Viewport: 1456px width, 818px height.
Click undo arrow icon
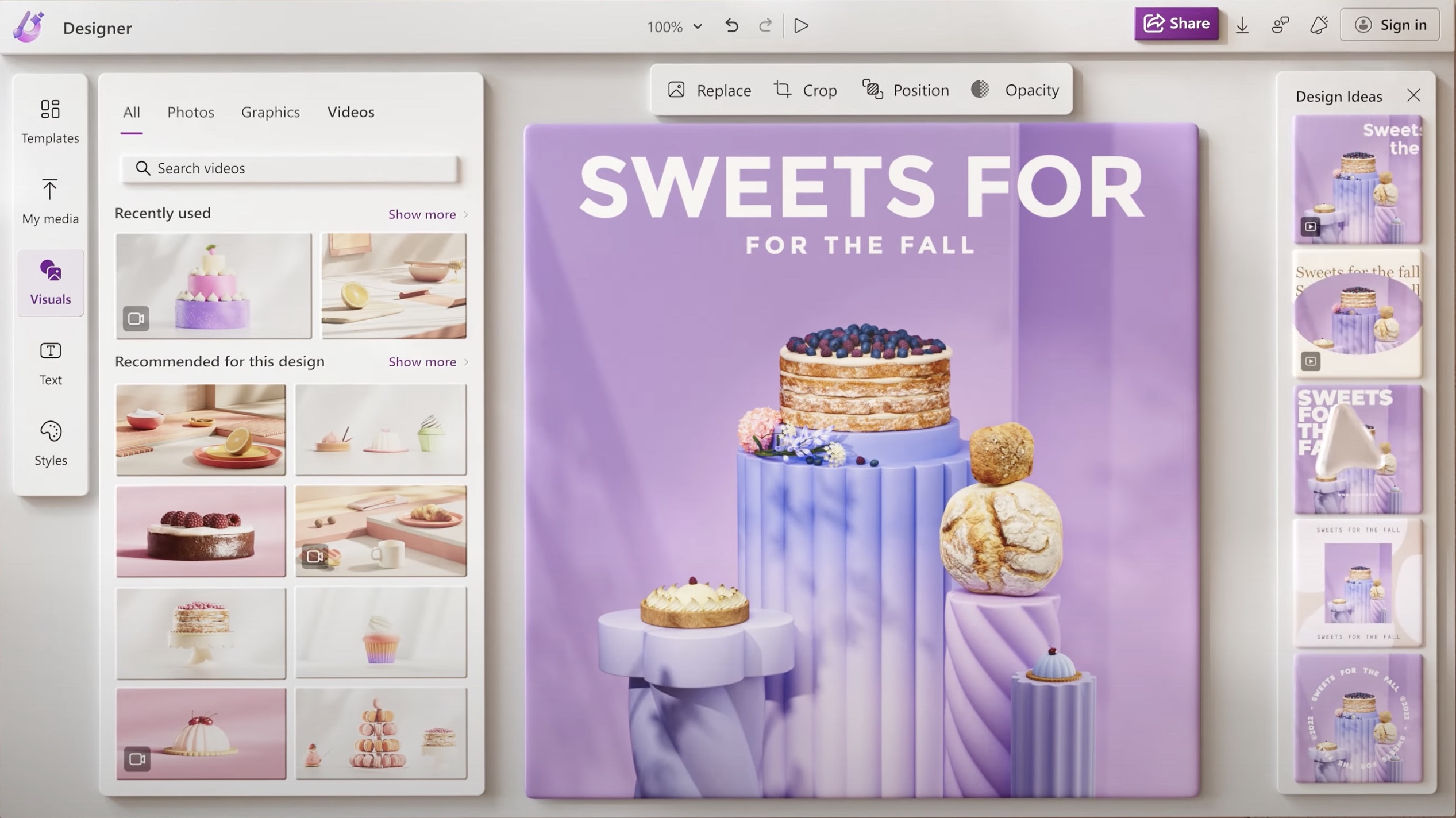tap(731, 25)
